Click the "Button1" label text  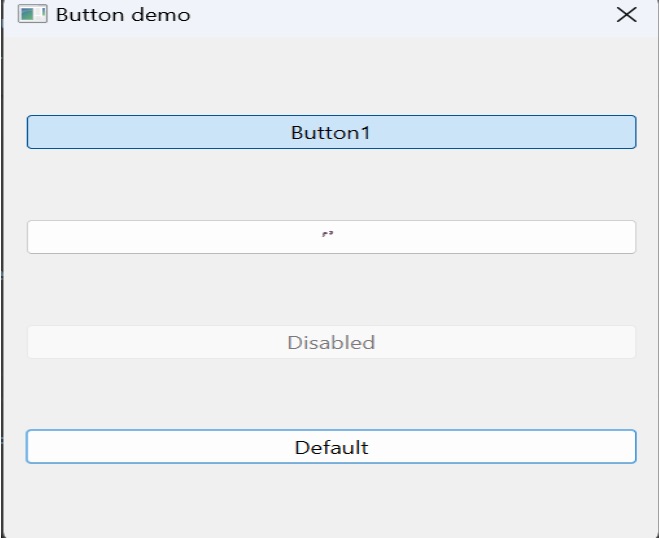pyautogui.click(x=331, y=132)
